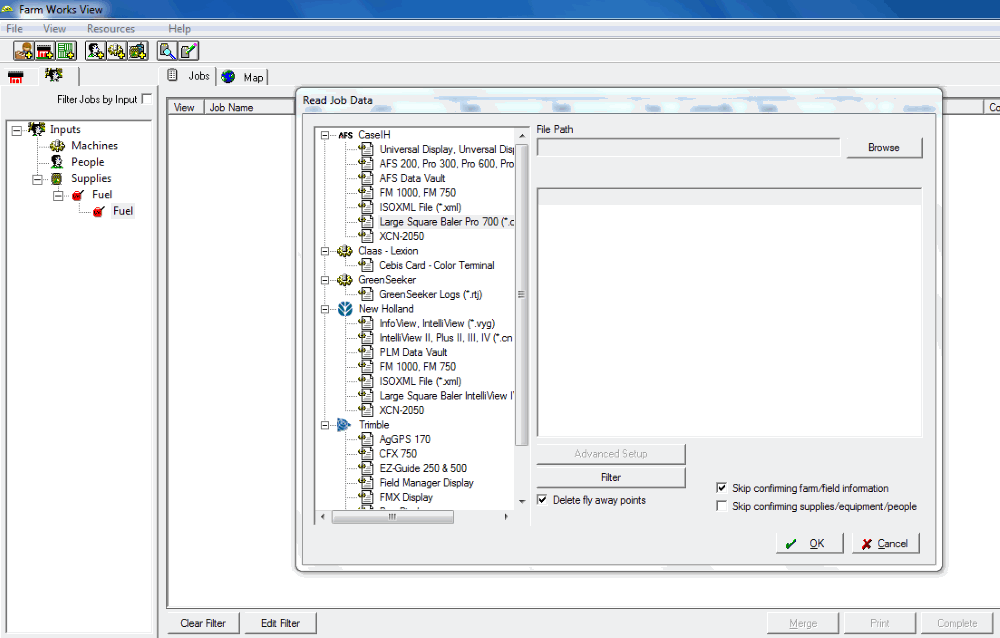Collapse the CaseIH device group

pyautogui.click(x=325, y=135)
